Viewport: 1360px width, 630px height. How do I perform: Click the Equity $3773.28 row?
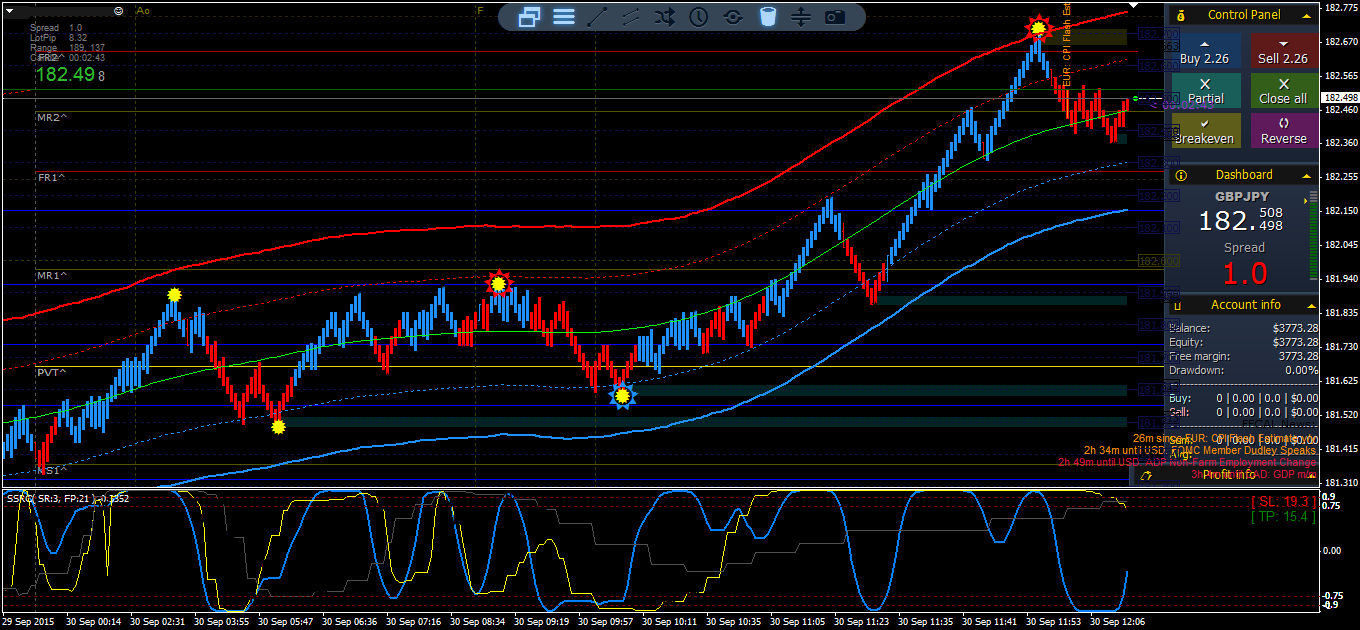pyautogui.click(x=1243, y=342)
